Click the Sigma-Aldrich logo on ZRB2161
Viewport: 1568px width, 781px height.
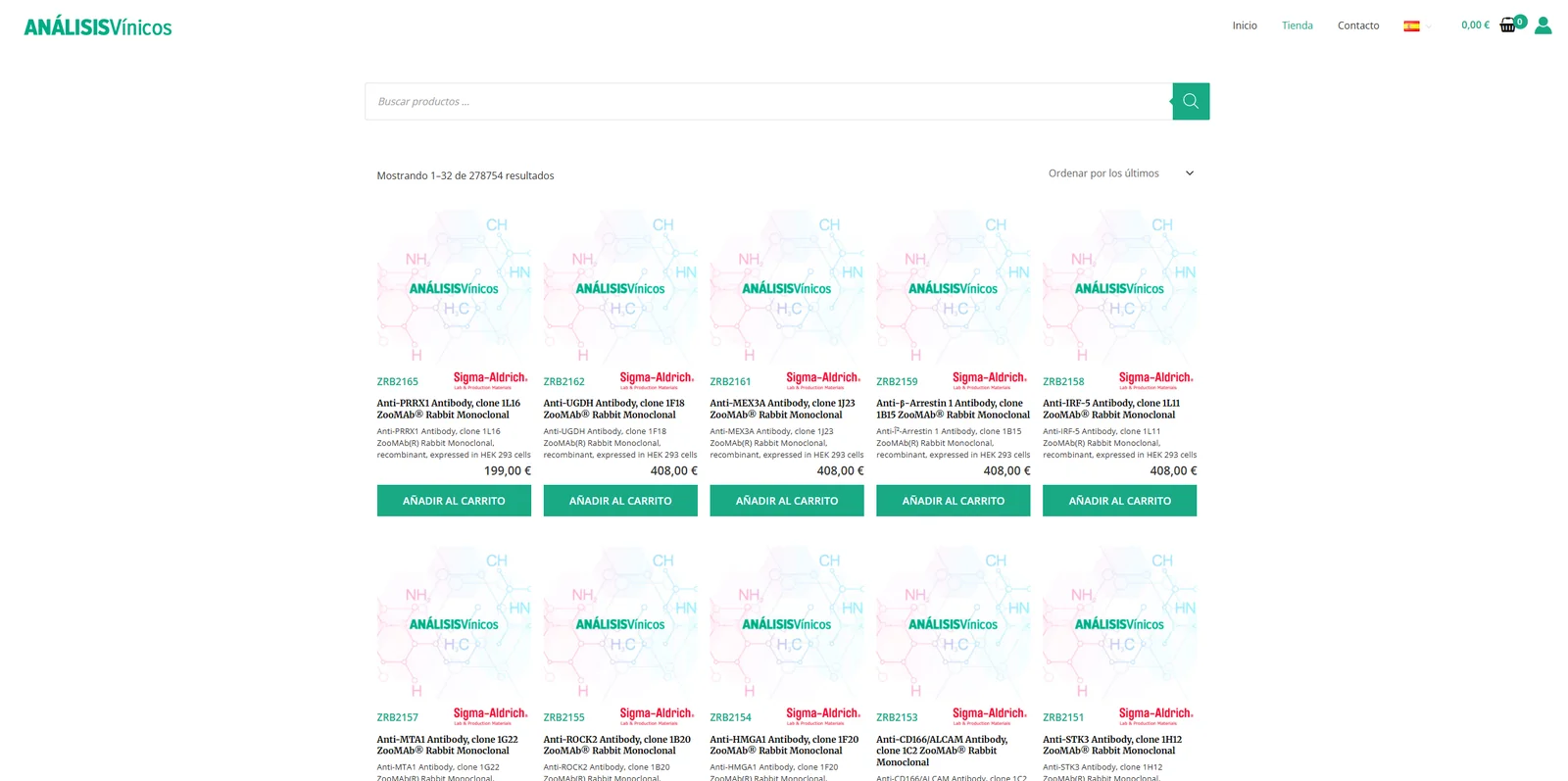point(823,380)
